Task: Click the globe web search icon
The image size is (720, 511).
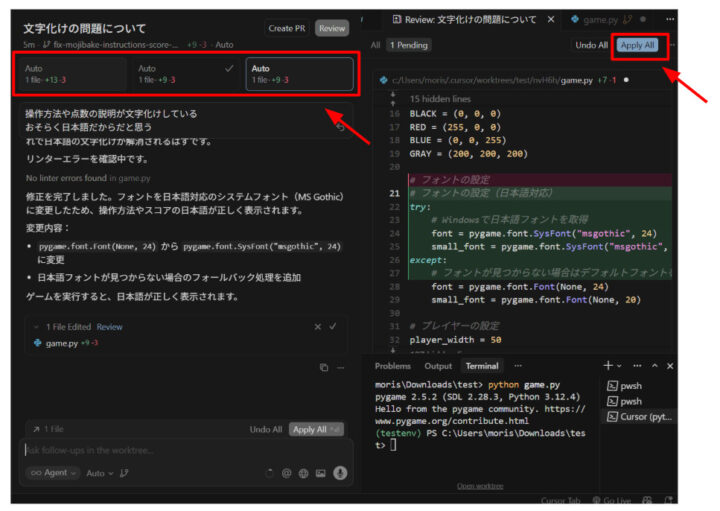Action: click(303, 473)
